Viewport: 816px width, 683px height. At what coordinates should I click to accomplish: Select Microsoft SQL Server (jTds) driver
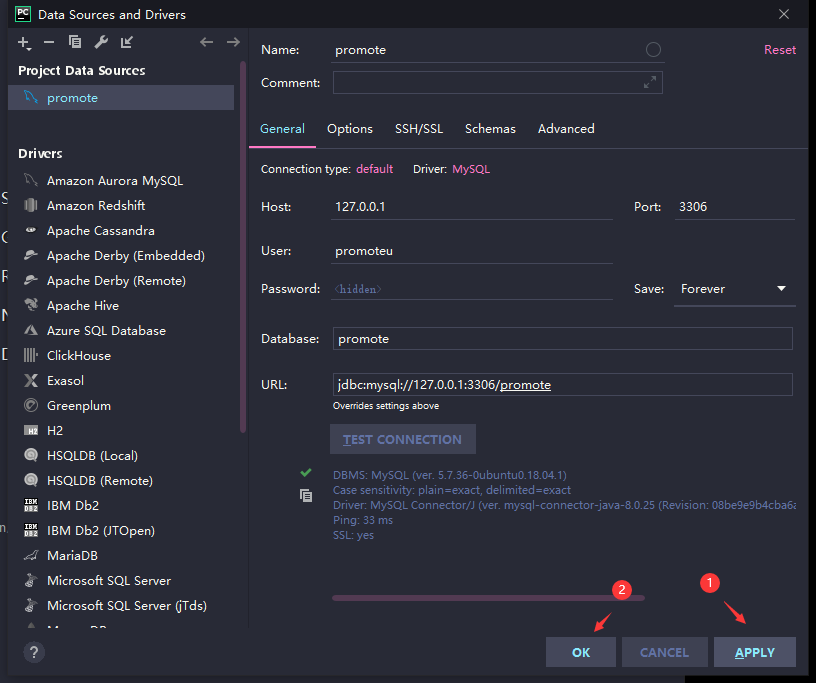tap(126, 605)
